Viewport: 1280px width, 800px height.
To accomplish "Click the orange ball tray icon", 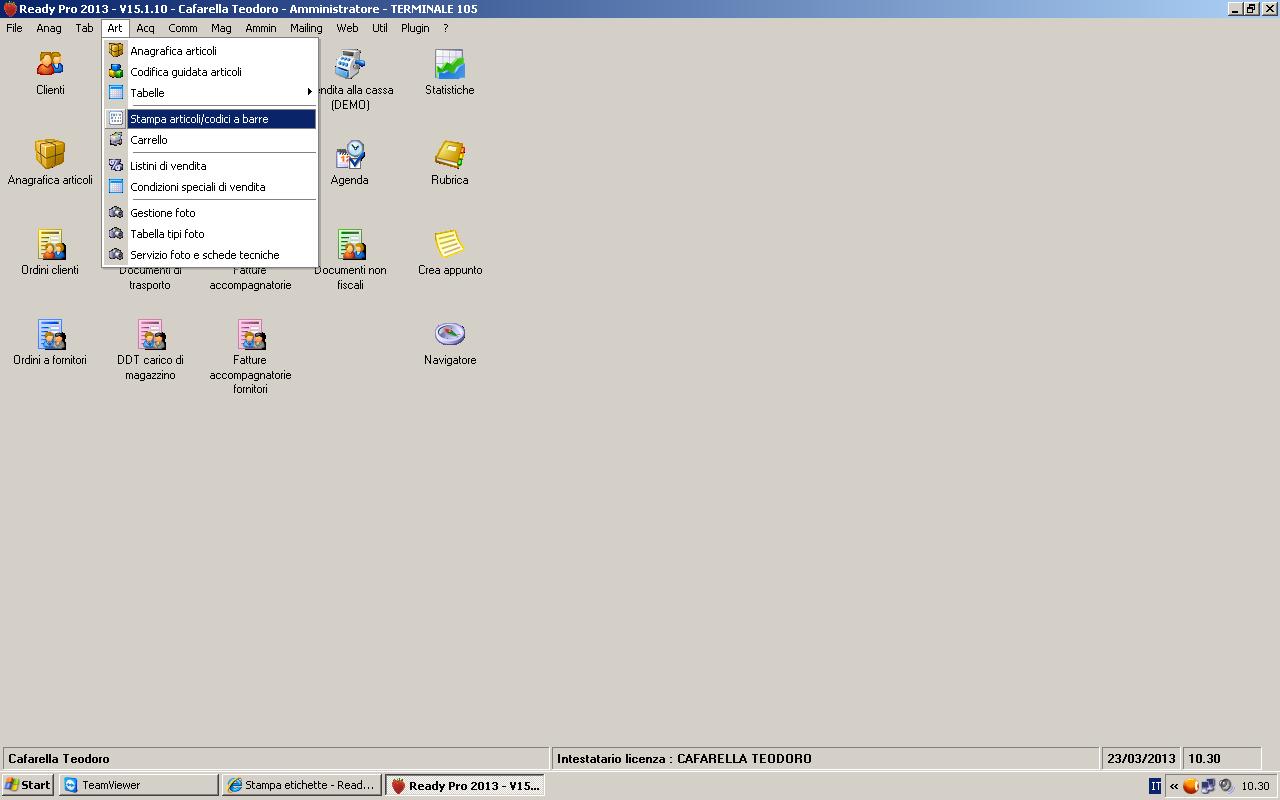I will (x=1190, y=786).
